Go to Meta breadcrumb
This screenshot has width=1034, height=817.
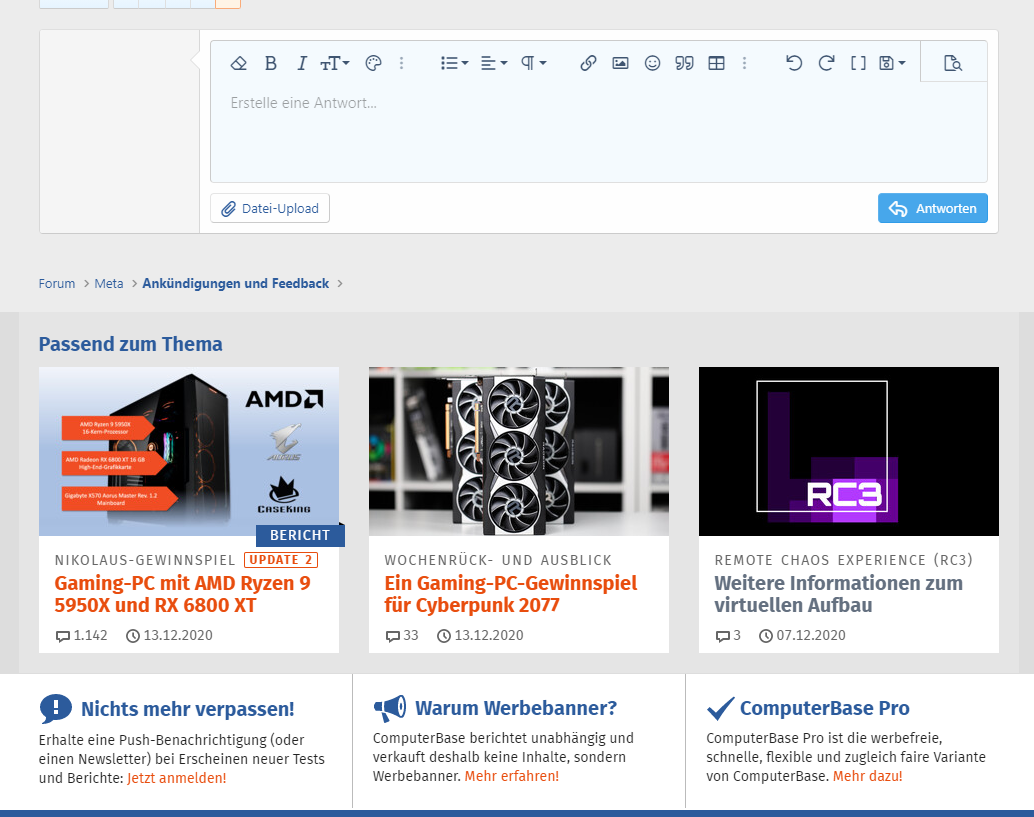[109, 284]
